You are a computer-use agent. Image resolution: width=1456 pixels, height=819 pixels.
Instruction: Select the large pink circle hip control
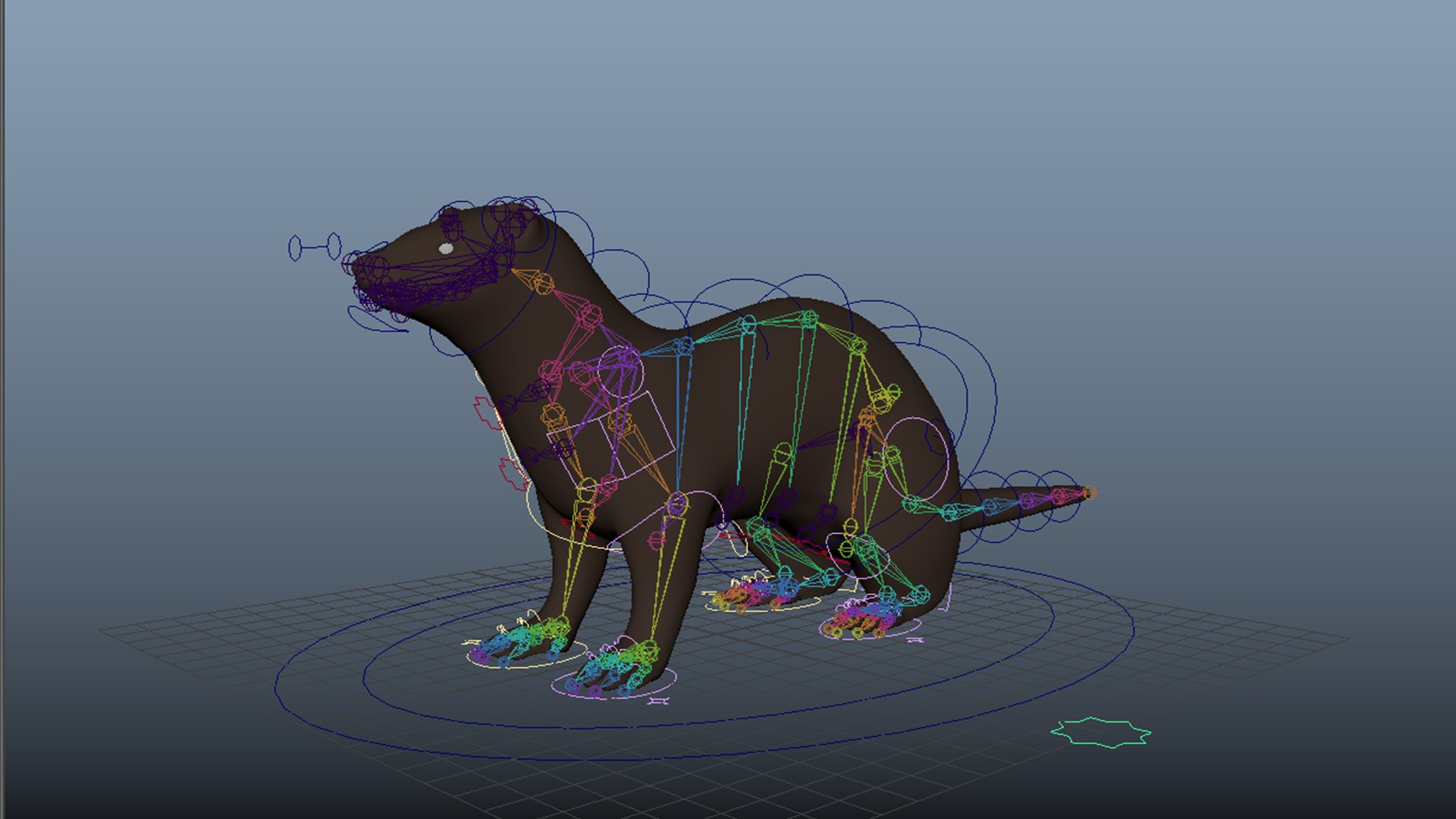click(x=916, y=457)
